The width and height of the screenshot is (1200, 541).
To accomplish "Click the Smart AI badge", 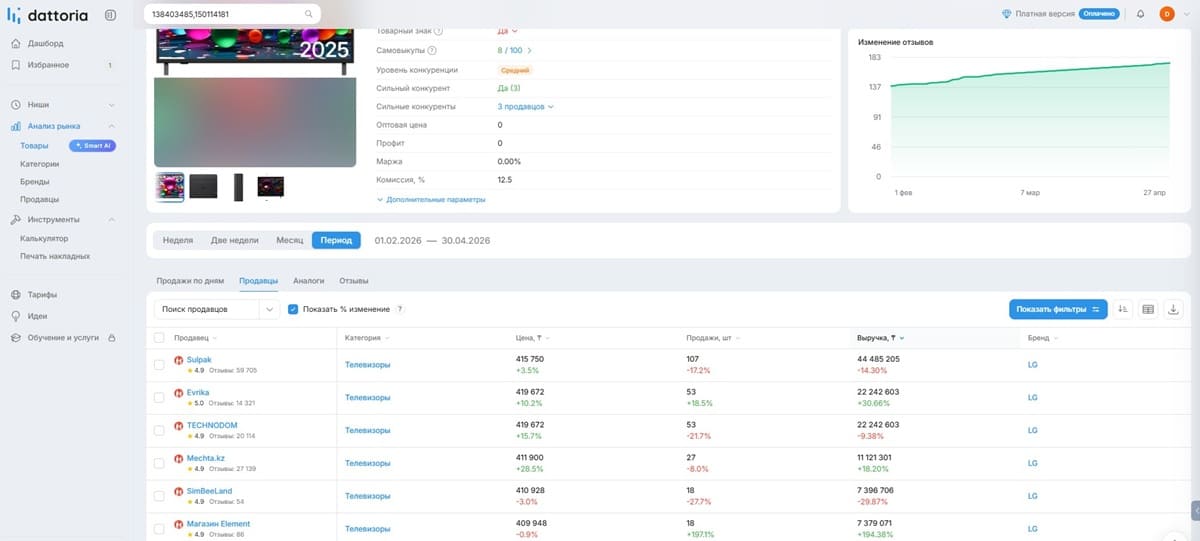I will point(93,146).
